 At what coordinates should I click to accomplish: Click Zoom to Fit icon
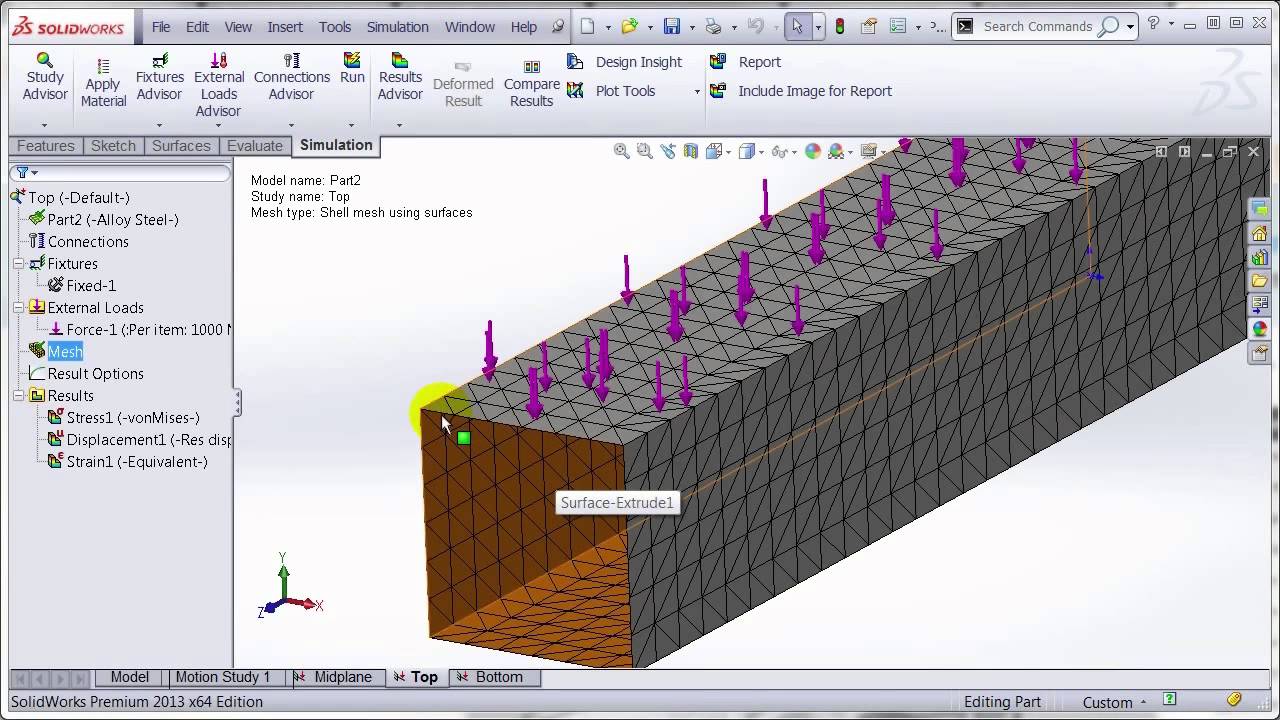coord(622,151)
